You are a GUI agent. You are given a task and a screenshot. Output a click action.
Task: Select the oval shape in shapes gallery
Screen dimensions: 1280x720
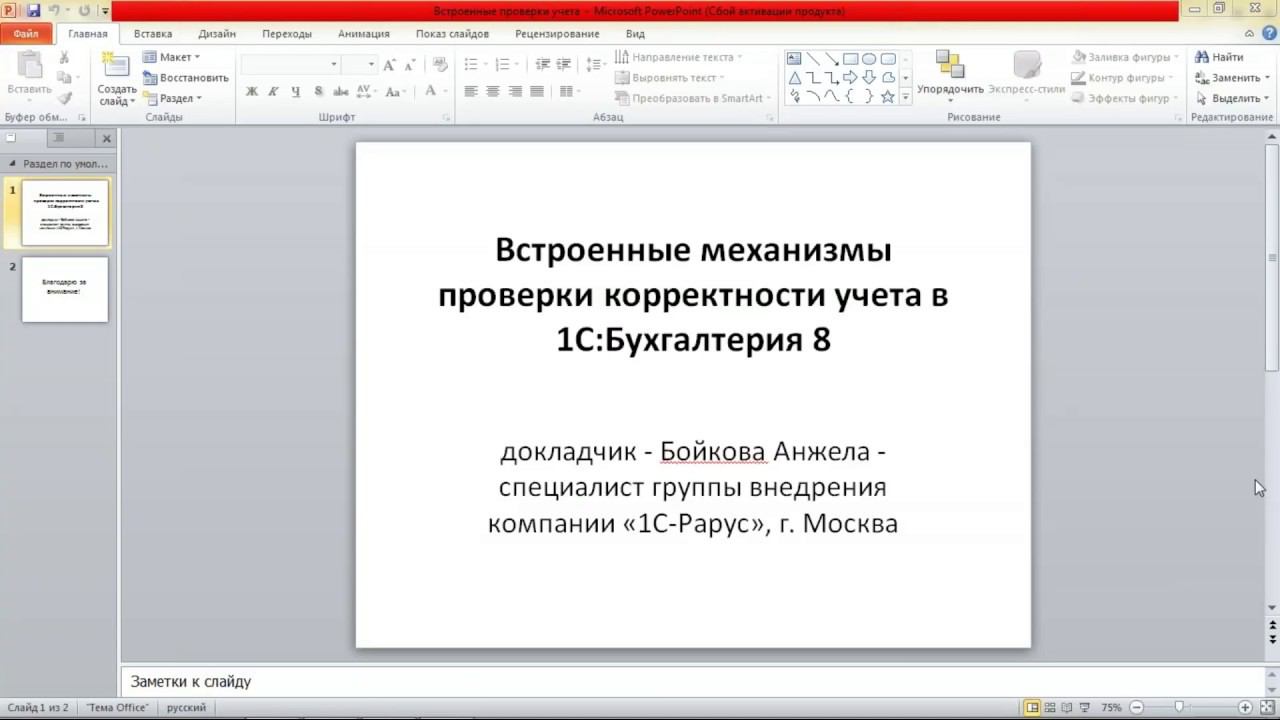869,59
